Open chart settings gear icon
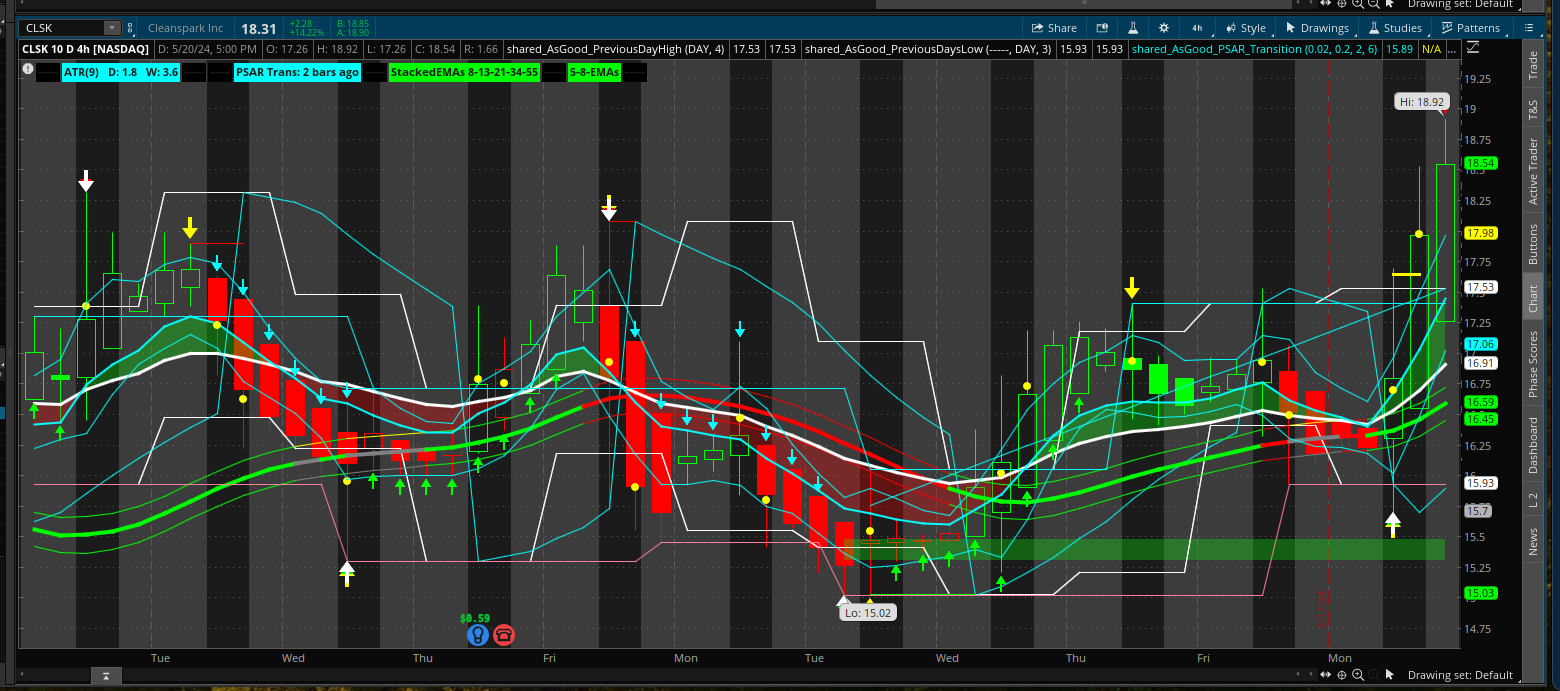 click(1164, 28)
